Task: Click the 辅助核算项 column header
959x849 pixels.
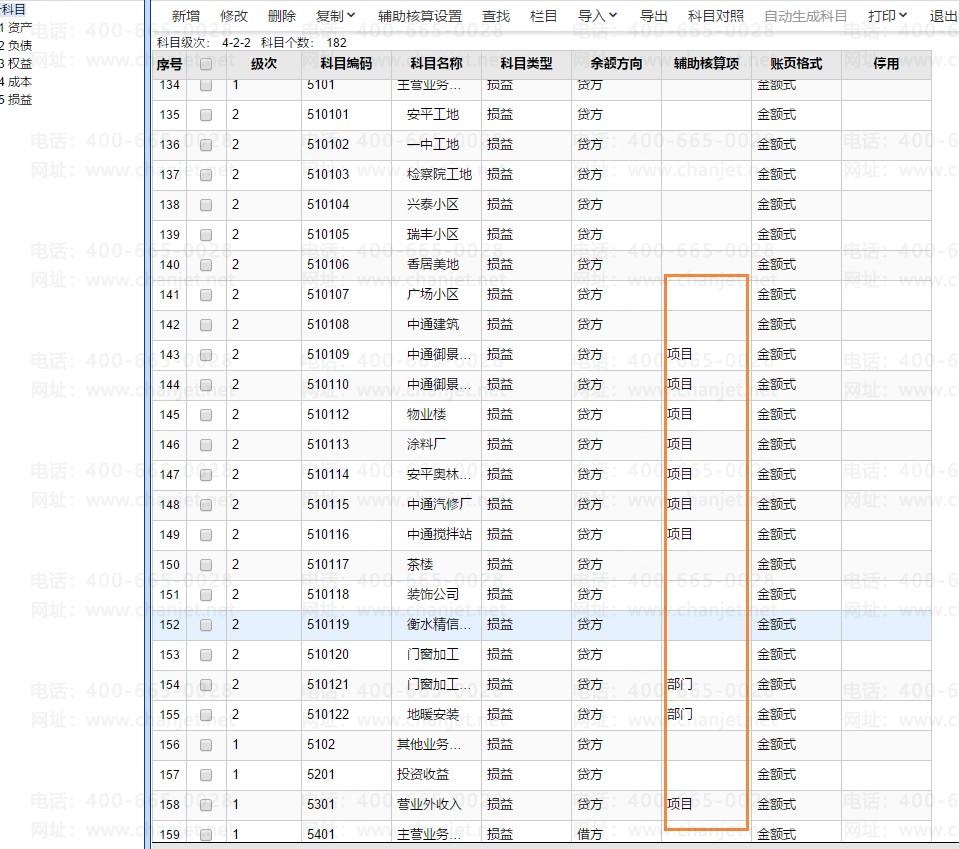Action: tap(706, 64)
